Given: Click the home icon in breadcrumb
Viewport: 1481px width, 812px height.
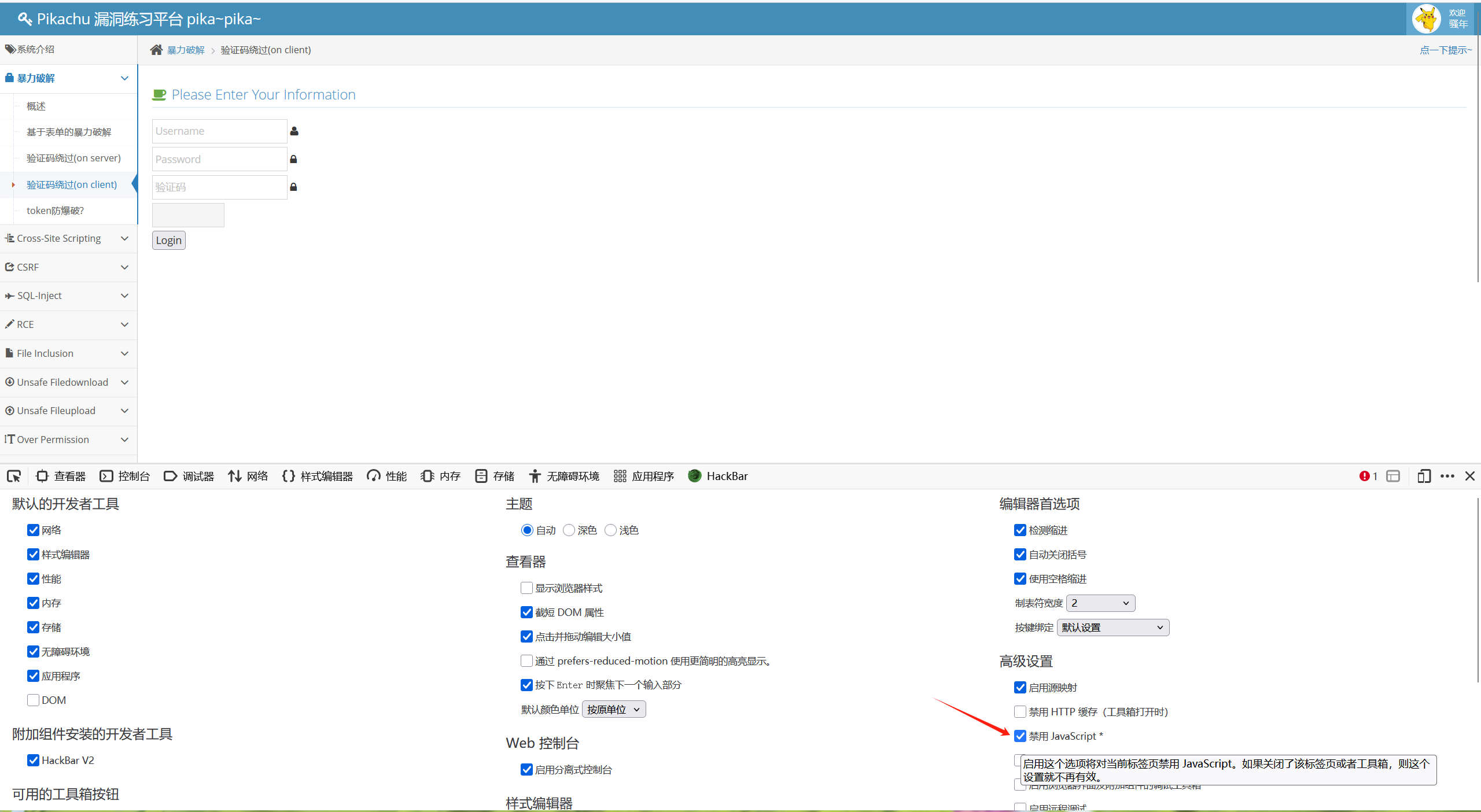Looking at the screenshot, I should [156, 50].
